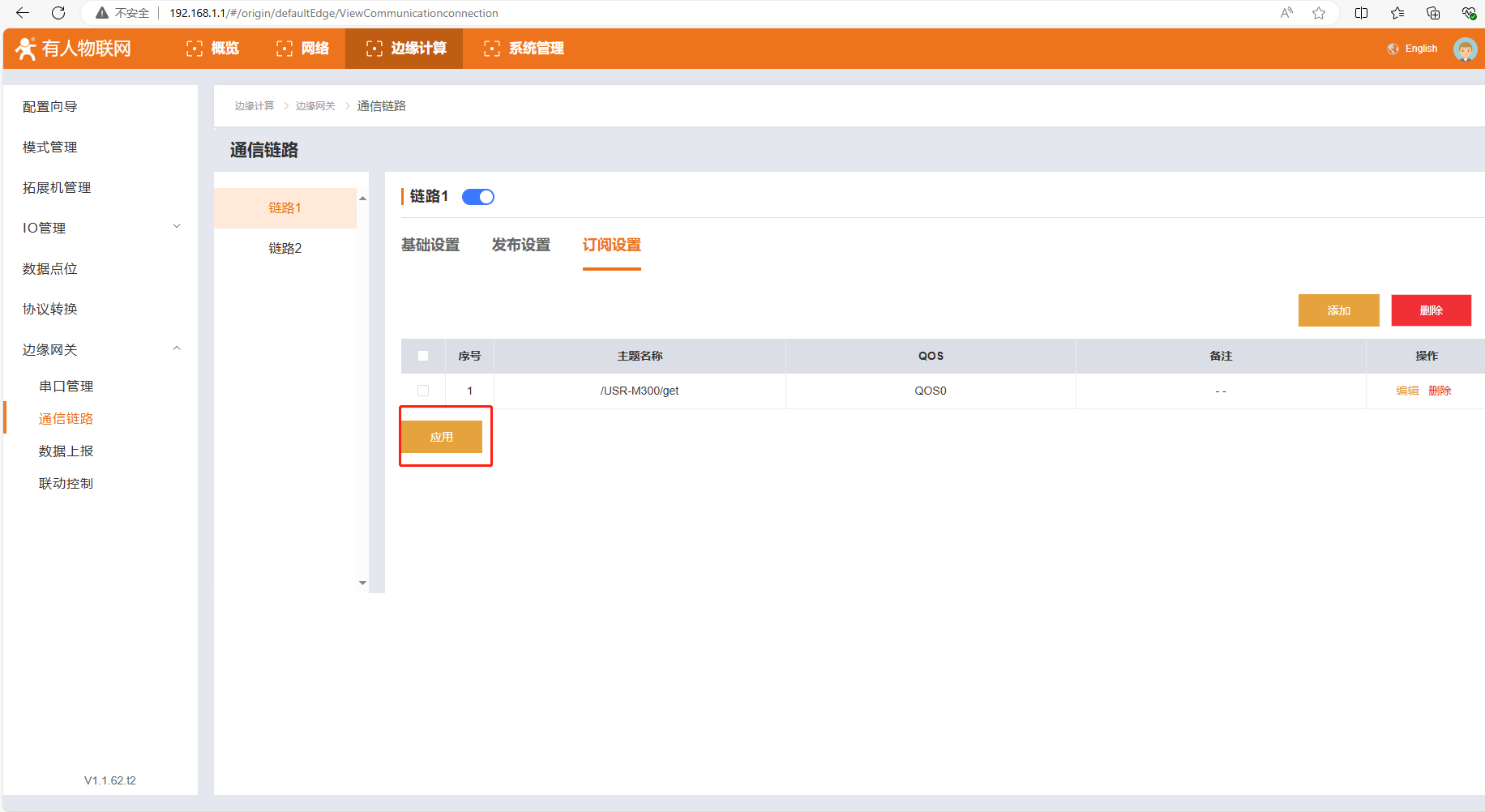Screen dimensions: 1485x812
Task: Open the read aloud icon in address bar
Action: [x=1286, y=13]
